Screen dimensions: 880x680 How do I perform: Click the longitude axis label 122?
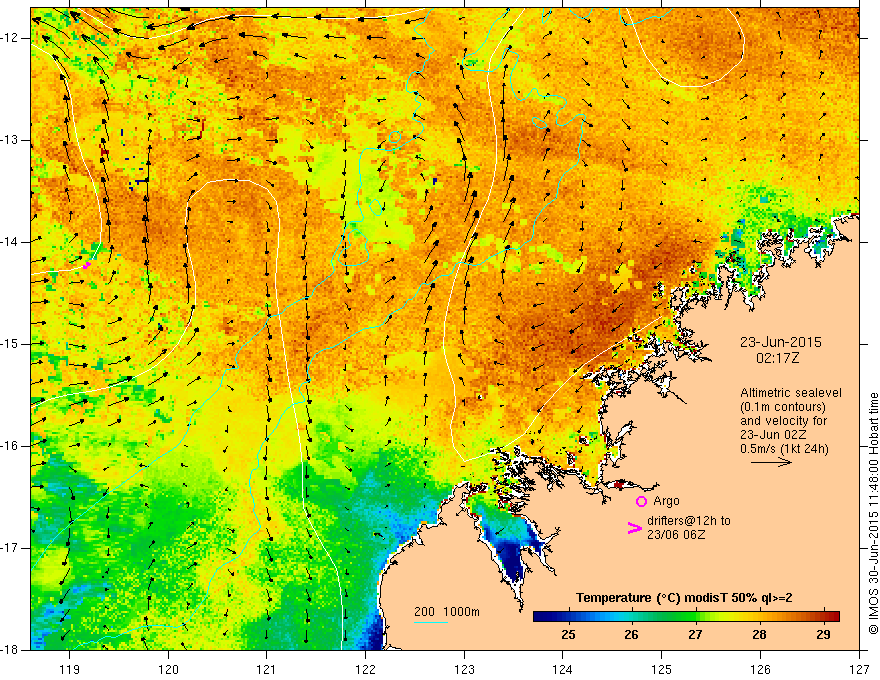[x=365, y=669]
